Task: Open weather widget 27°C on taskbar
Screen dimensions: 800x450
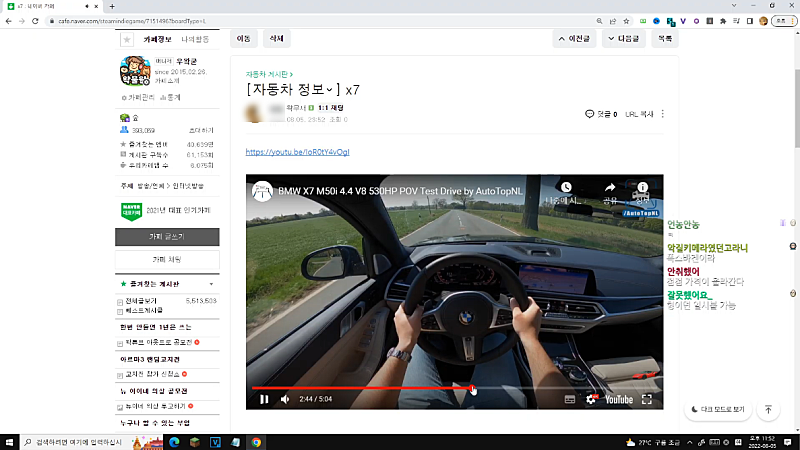Action: (x=653, y=442)
